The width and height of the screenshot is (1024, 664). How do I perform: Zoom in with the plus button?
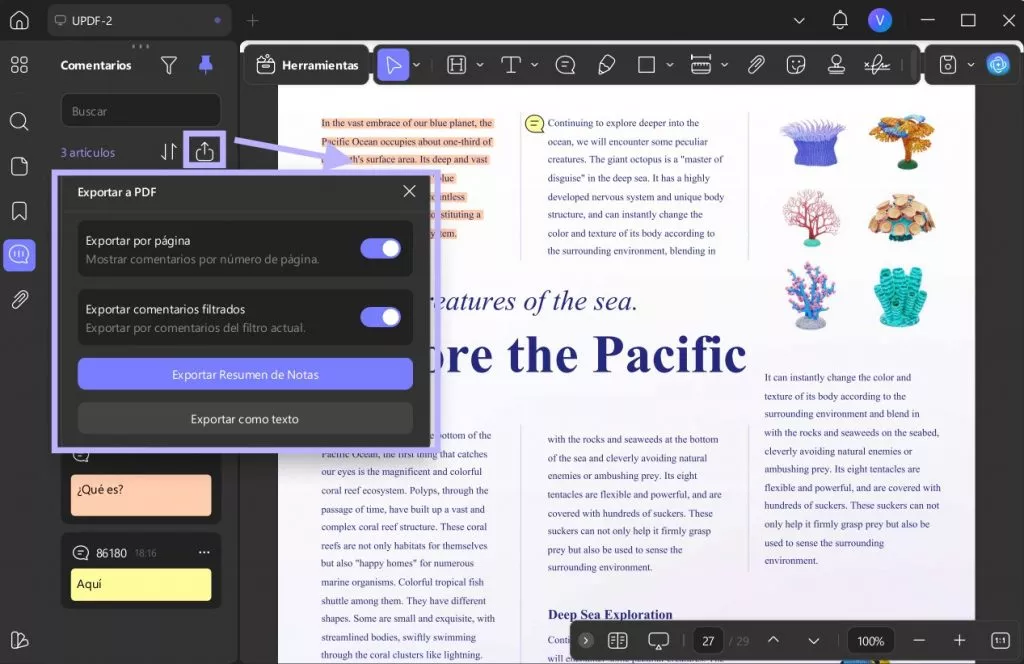(959, 640)
